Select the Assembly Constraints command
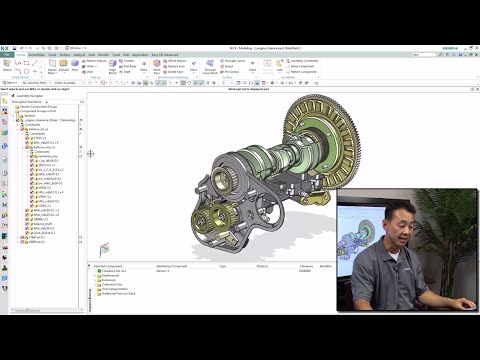480x360 pixels. click(302, 61)
